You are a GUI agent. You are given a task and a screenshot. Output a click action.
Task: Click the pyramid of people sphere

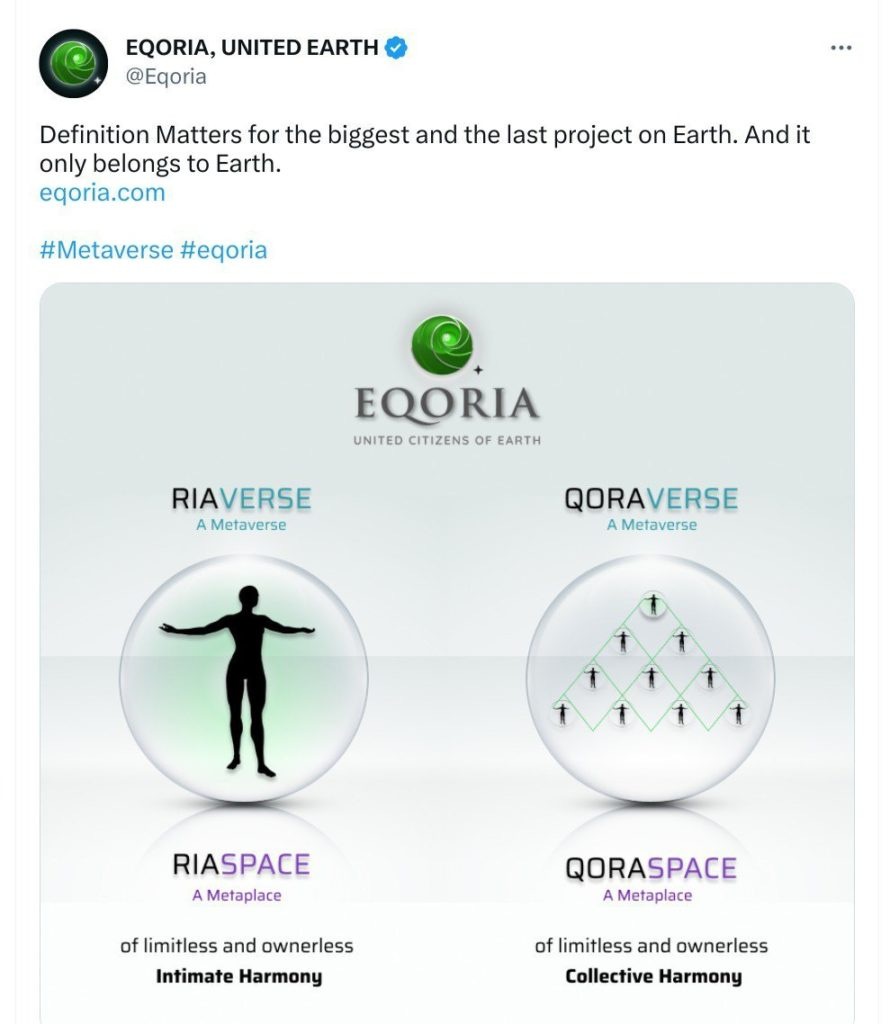pos(650,678)
